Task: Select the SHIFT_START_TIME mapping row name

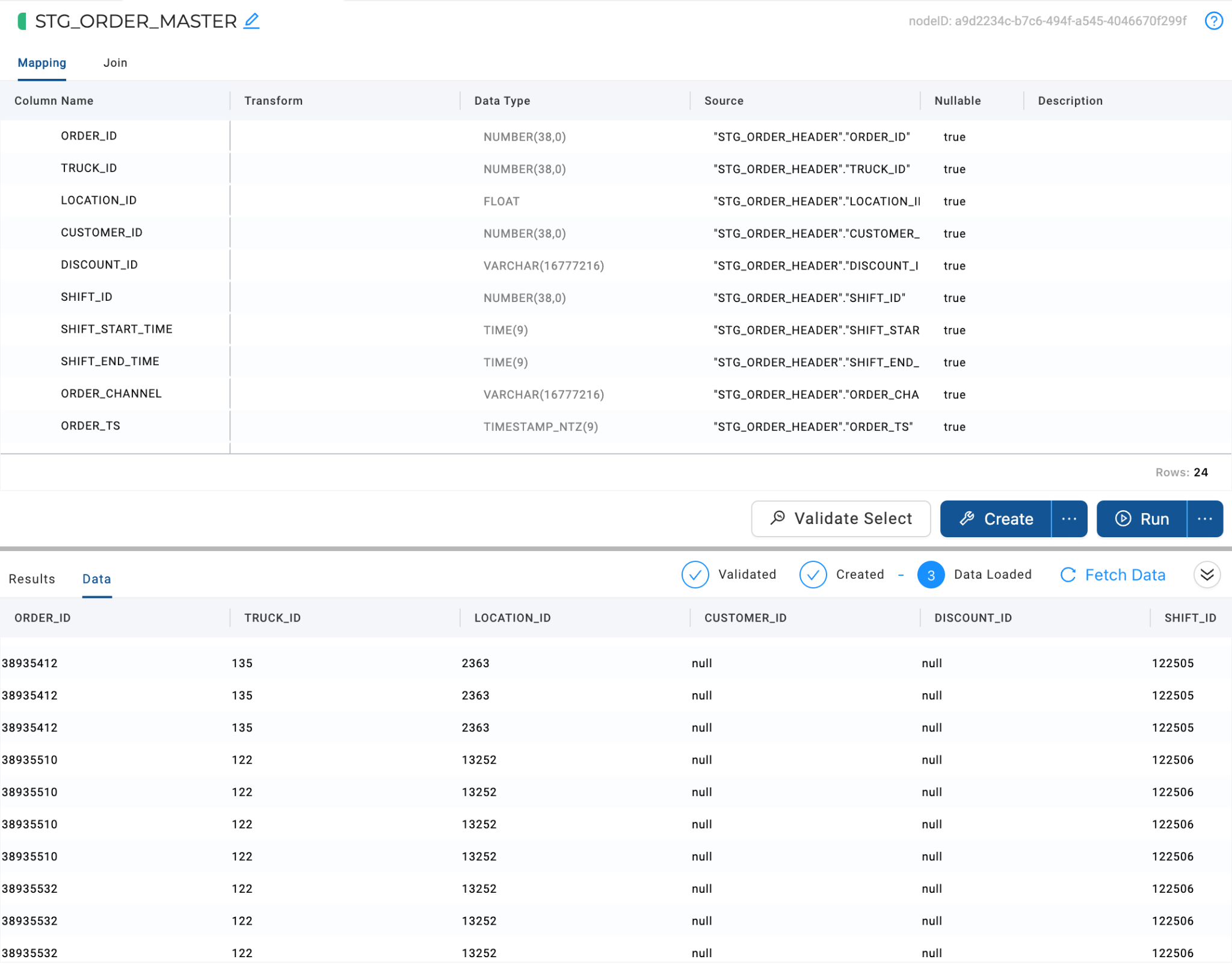Action: [117, 329]
